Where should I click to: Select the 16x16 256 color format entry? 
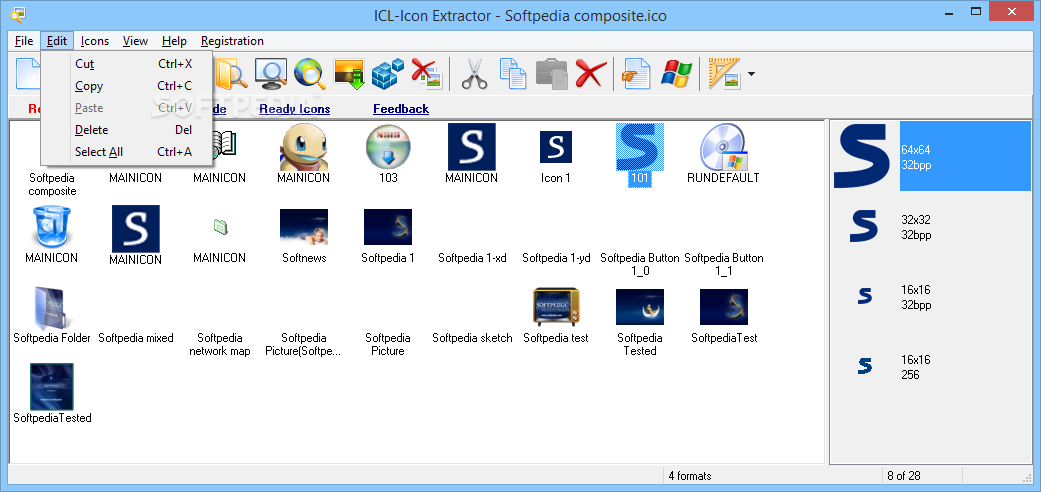point(931,367)
